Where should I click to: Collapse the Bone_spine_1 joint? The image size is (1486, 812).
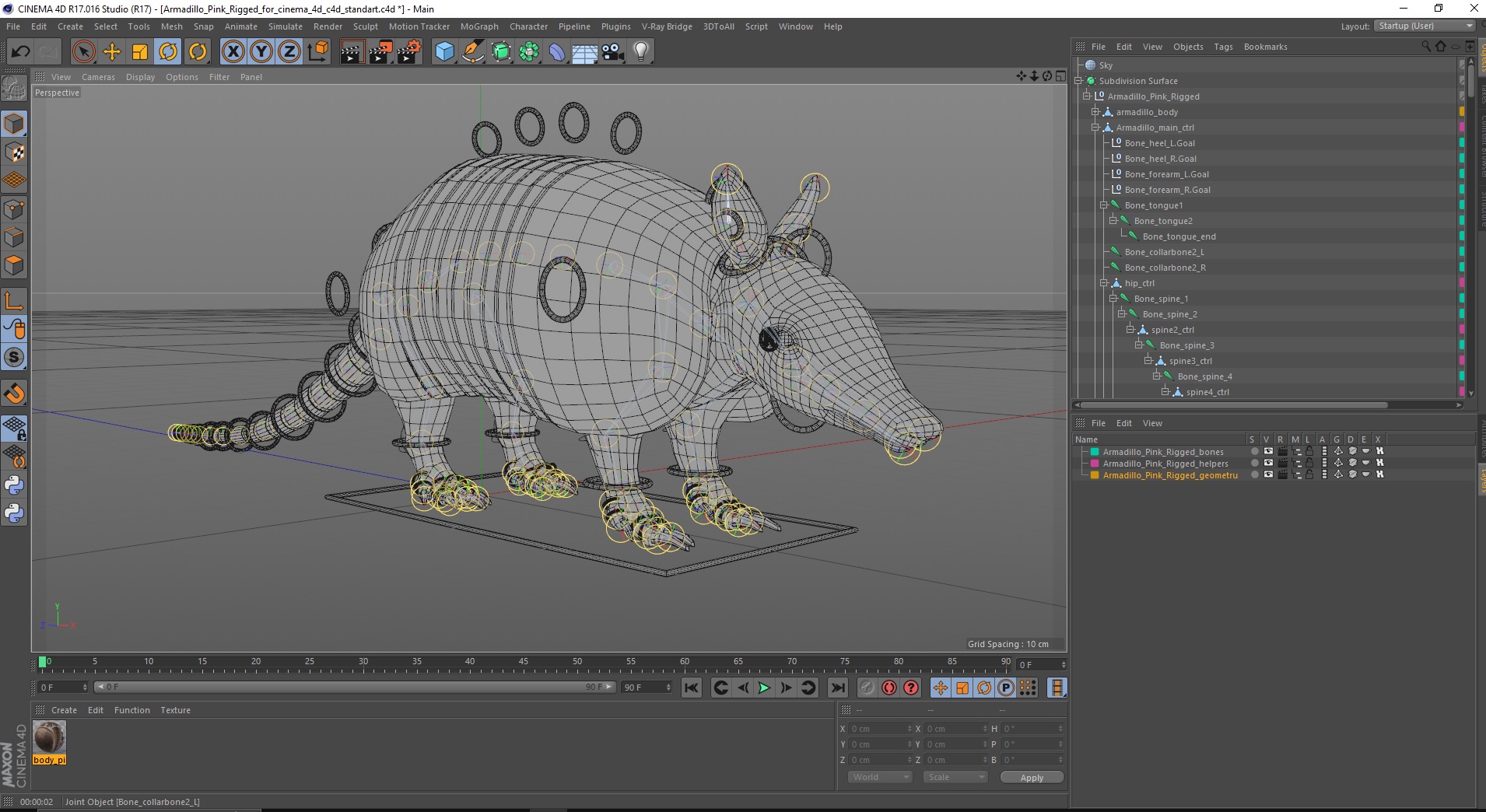pos(1113,299)
